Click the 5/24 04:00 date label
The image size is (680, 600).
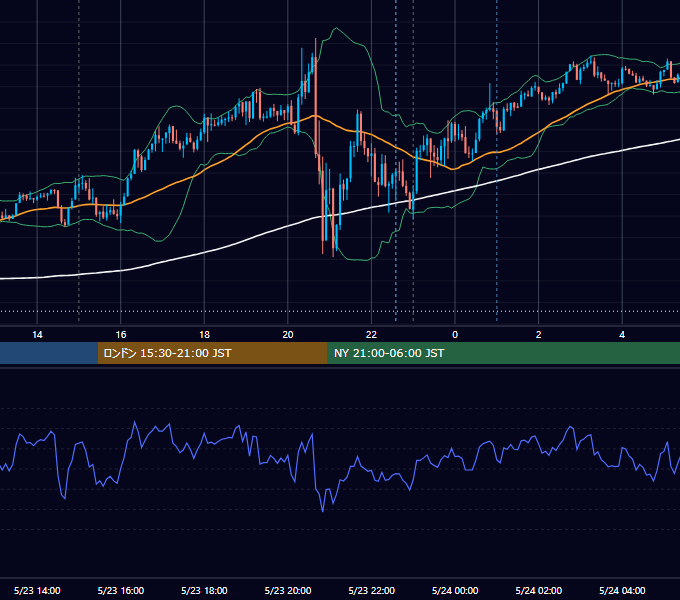tap(622, 590)
